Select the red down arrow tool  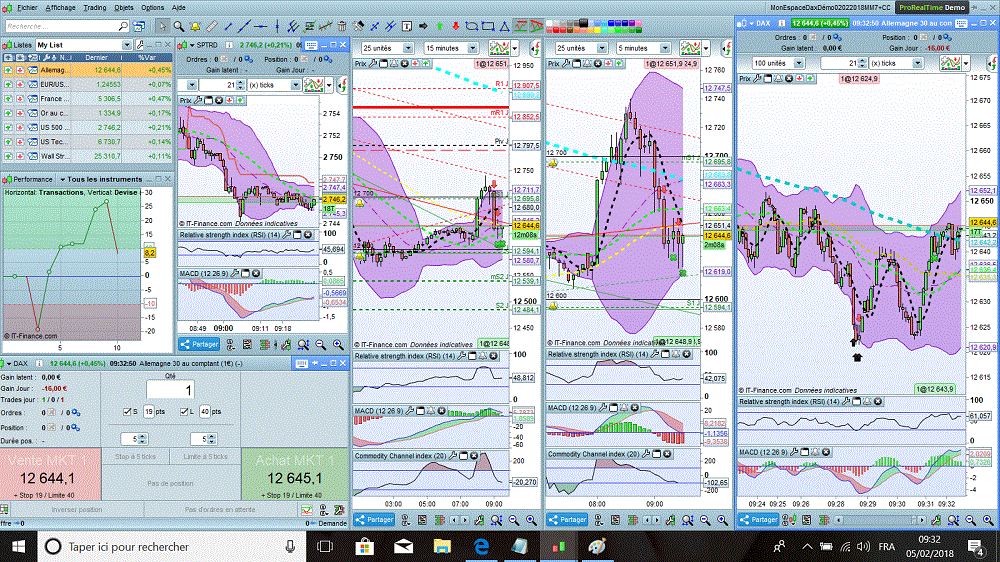[x=455, y=26]
